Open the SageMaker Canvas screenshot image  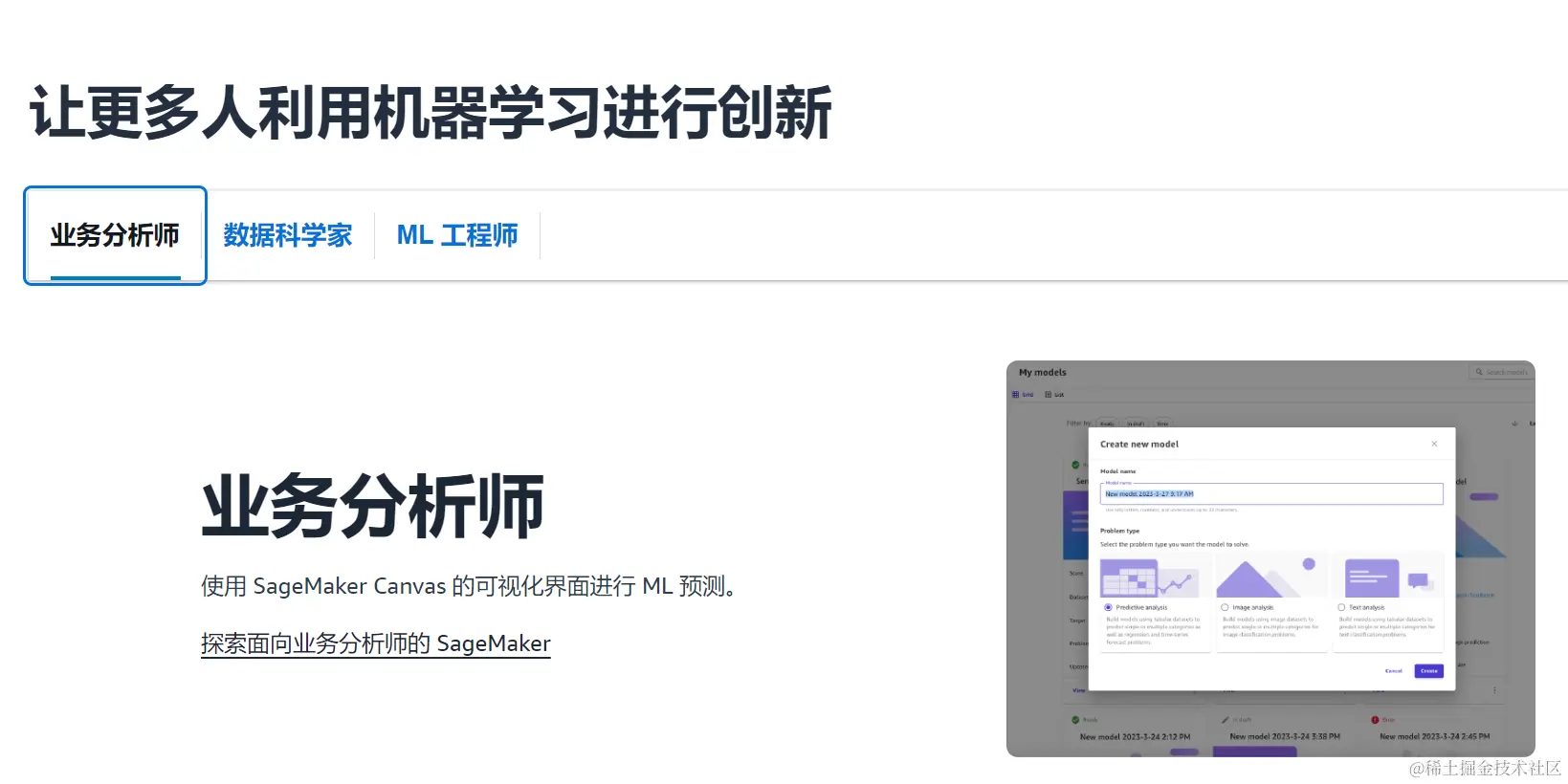point(1270,558)
